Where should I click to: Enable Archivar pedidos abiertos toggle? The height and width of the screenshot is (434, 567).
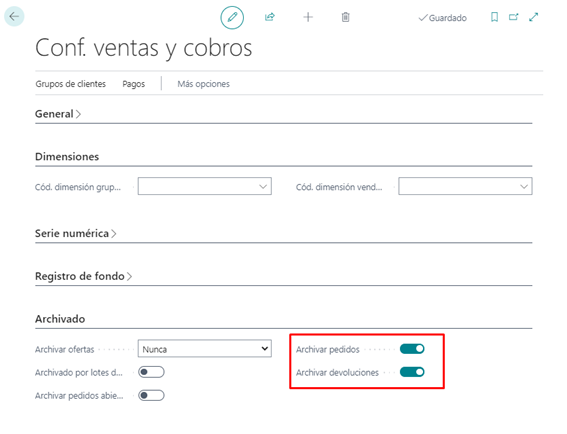(151, 395)
